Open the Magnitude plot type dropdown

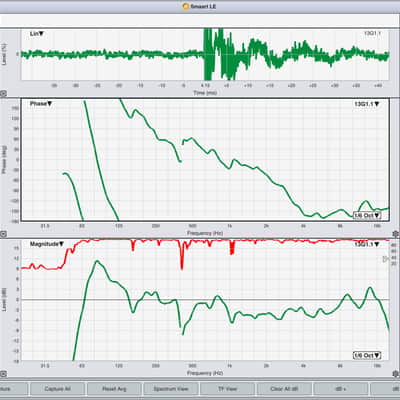click(47, 244)
